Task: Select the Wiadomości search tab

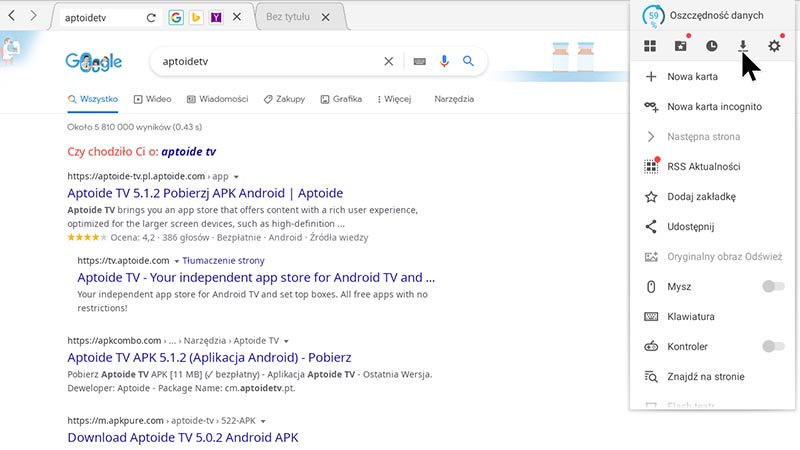Action: pyautogui.click(x=217, y=99)
